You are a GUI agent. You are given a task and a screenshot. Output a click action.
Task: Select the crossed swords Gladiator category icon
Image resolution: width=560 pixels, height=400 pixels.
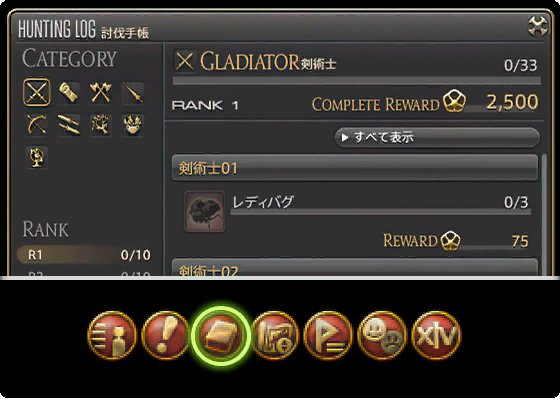37,92
